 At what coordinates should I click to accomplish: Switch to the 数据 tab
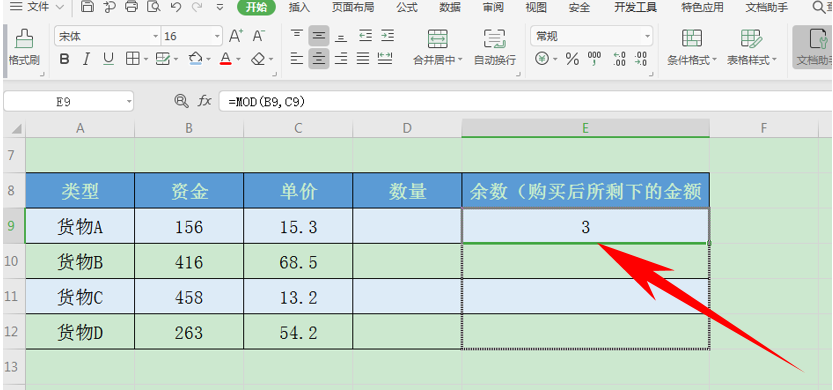click(x=450, y=7)
